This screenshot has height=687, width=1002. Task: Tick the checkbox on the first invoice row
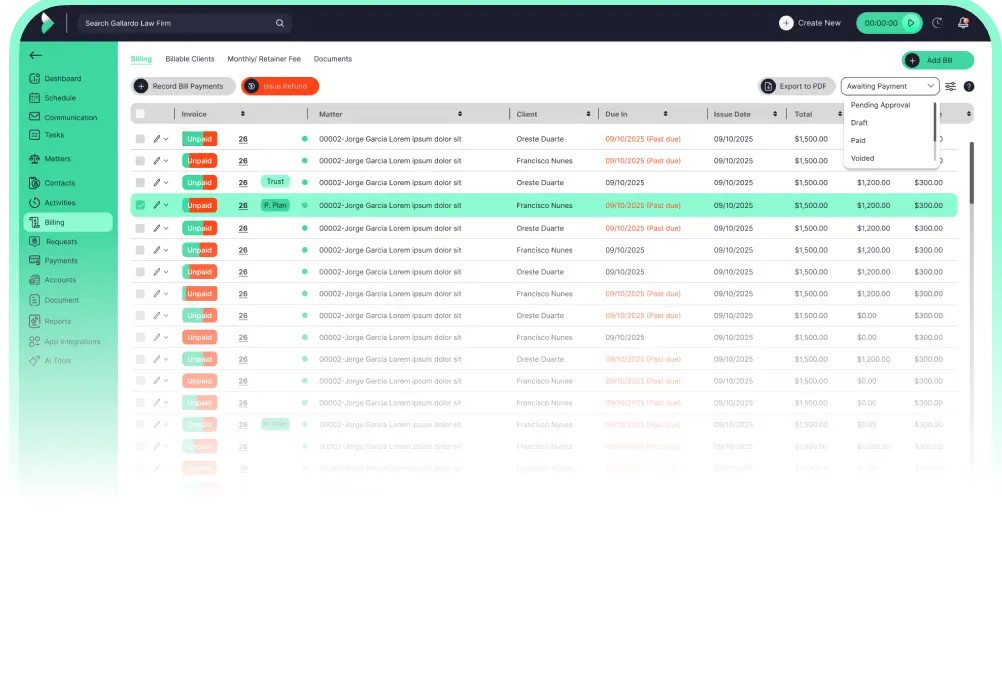point(140,138)
